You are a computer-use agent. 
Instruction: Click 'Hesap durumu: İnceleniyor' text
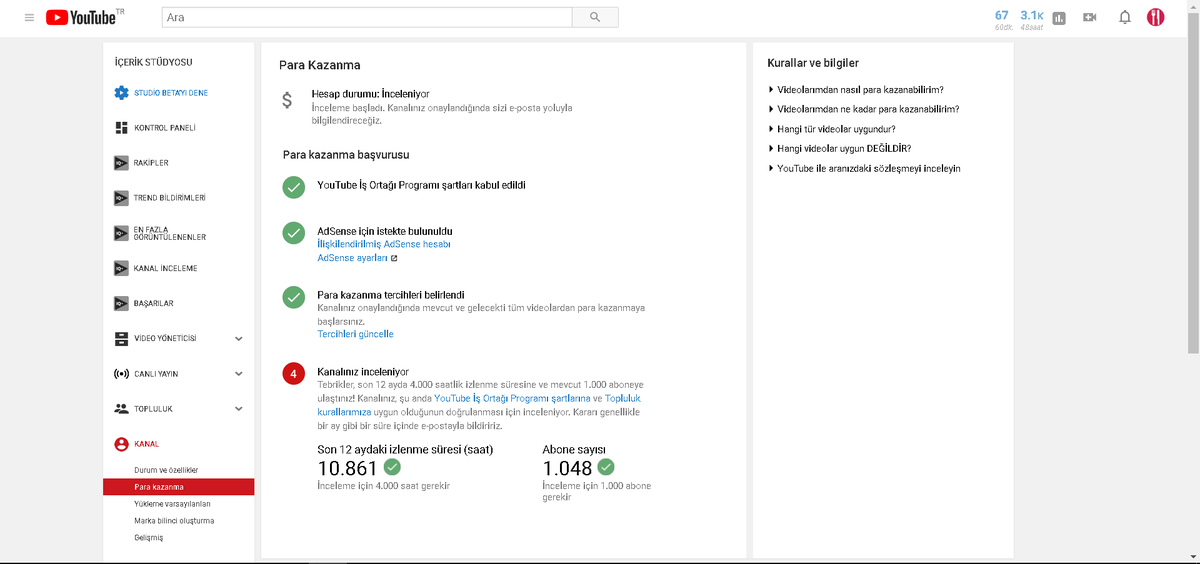[x=369, y=93]
